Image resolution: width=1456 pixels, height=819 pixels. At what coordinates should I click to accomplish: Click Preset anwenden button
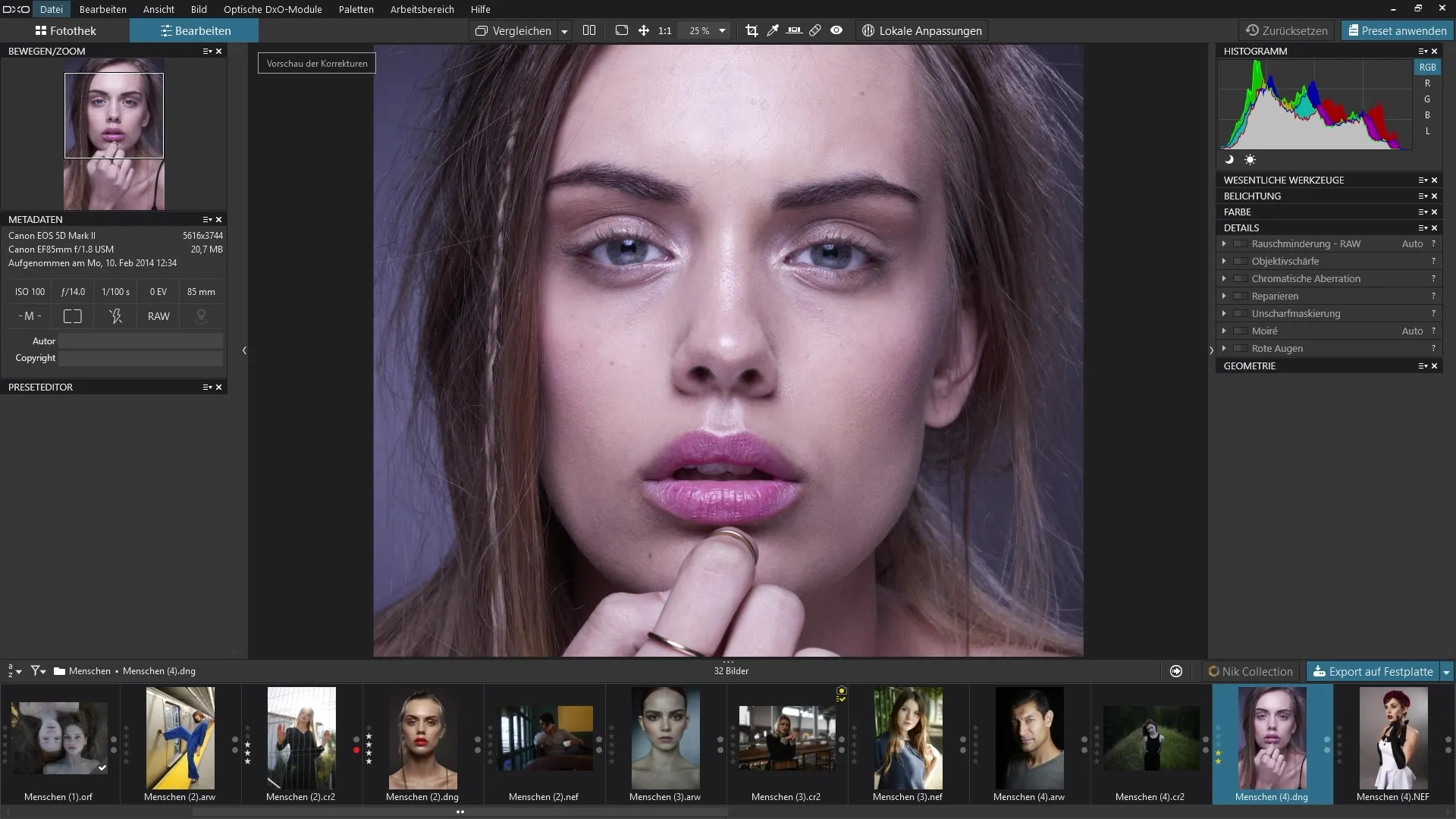tap(1398, 30)
